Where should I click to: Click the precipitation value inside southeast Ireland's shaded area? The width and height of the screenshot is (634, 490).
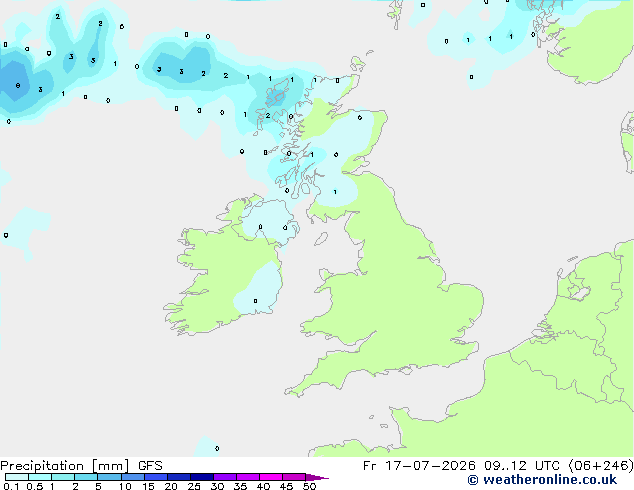tap(255, 301)
